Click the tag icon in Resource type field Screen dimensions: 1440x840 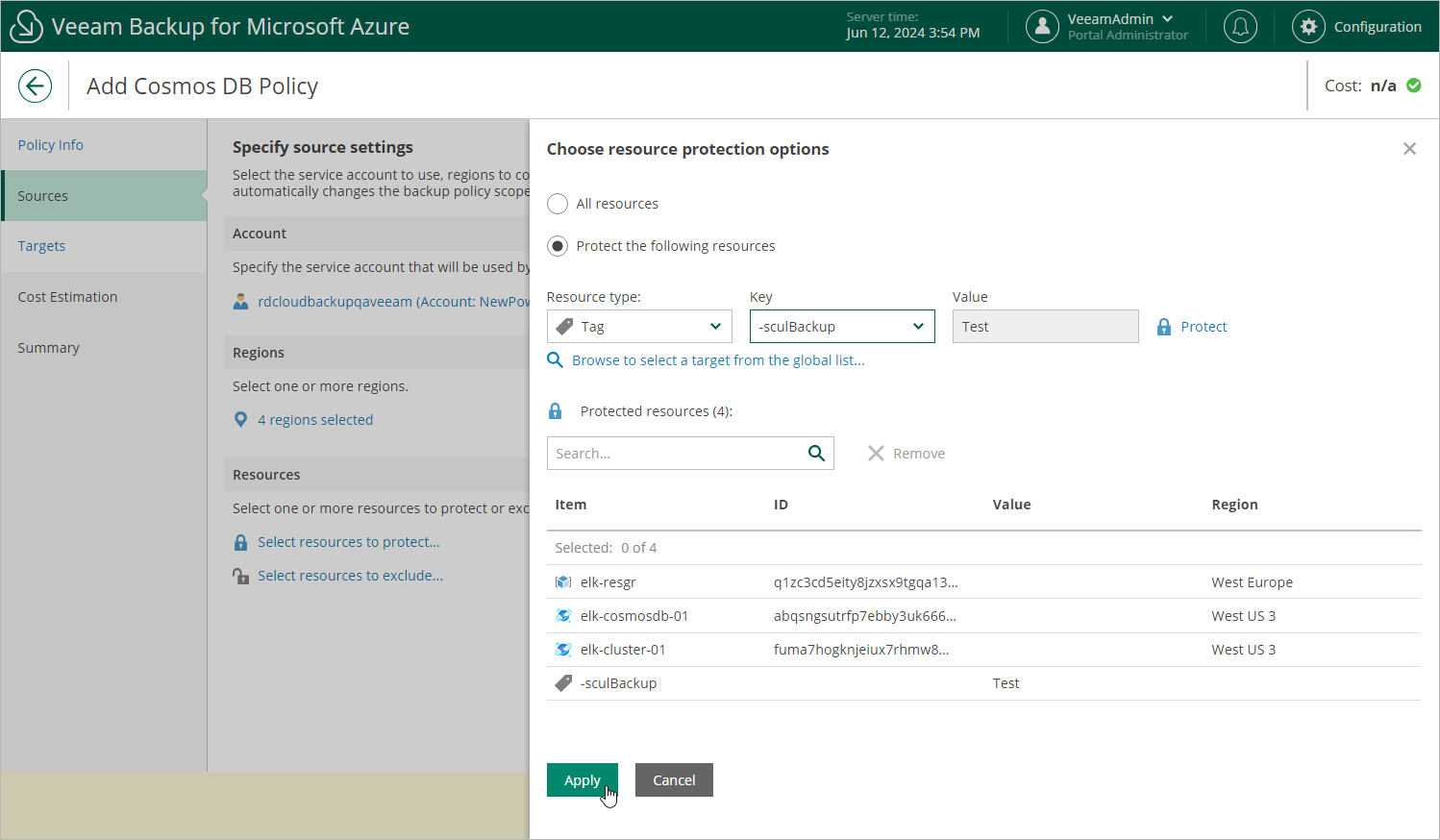[x=565, y=327]
